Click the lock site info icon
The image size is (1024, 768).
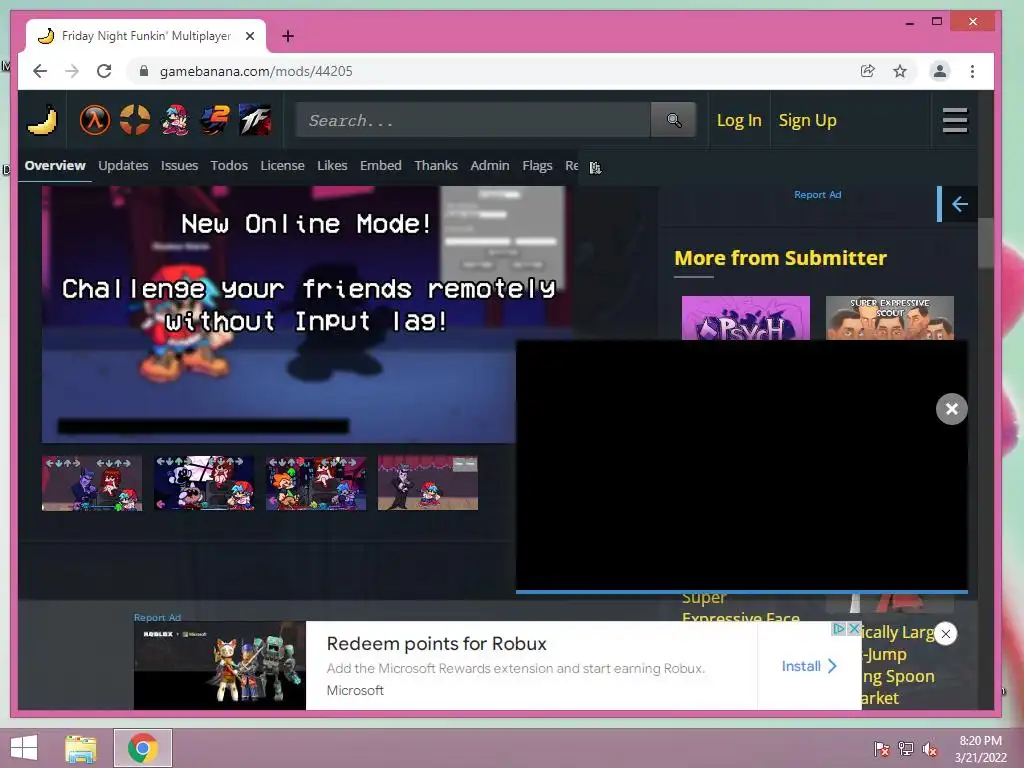144,71
